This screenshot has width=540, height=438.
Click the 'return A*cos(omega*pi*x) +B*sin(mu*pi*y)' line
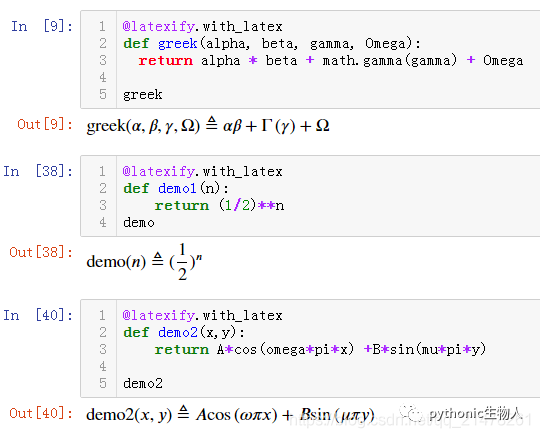click(x=320, y=350)
